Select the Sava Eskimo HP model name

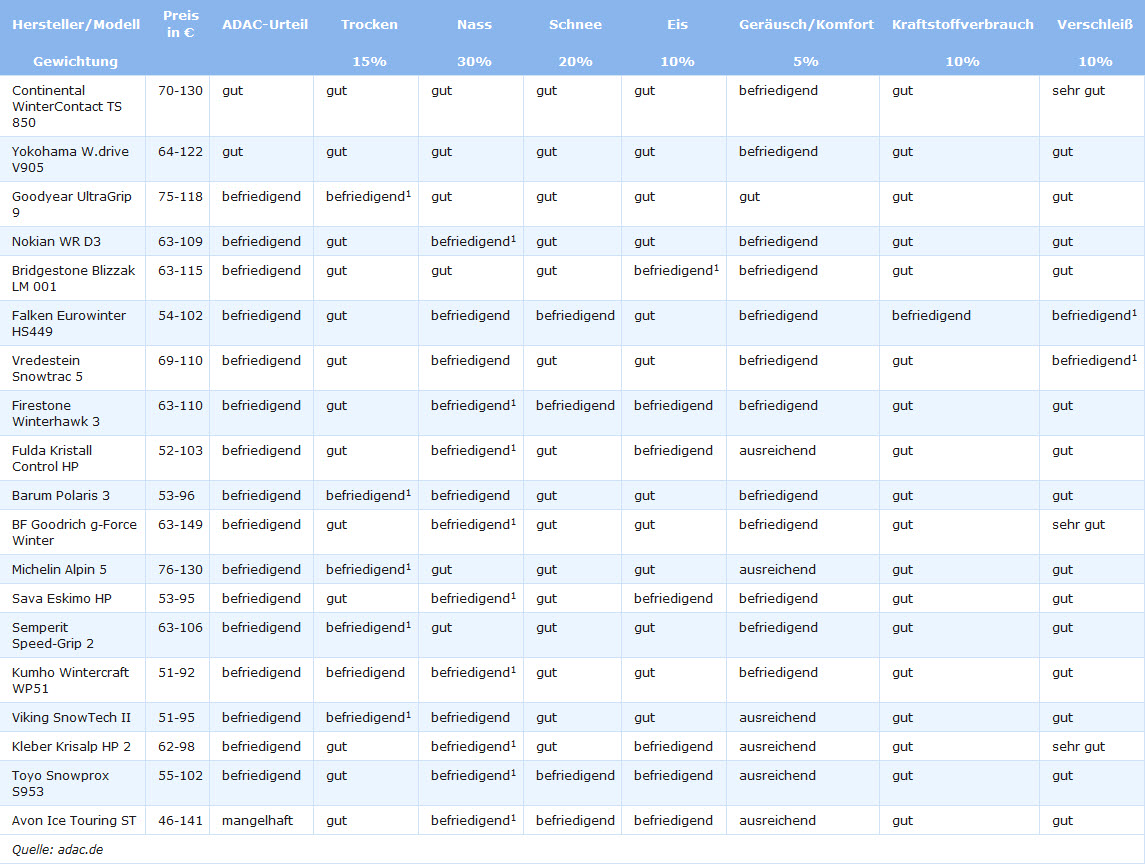coord(62,598)
